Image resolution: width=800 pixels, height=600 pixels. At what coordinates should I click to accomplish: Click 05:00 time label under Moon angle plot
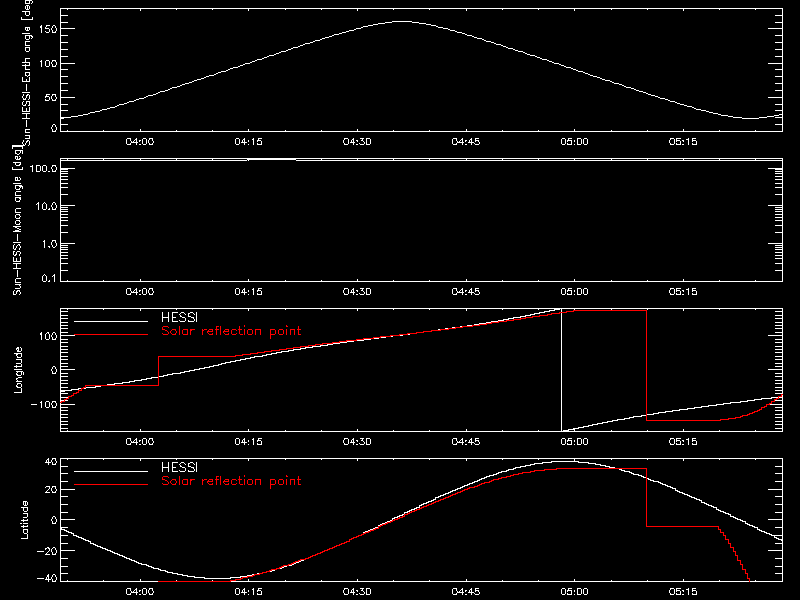(x=574, y=291)
